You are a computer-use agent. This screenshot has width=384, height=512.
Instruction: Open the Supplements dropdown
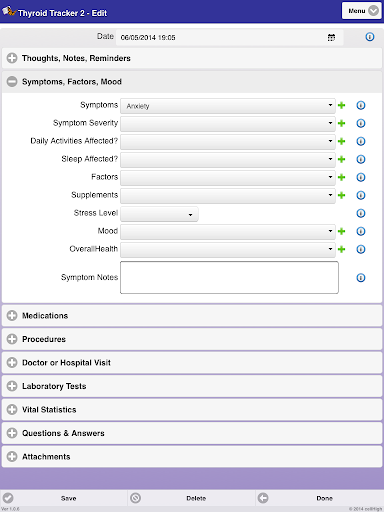pyautogui.click(x=228, y=196)
